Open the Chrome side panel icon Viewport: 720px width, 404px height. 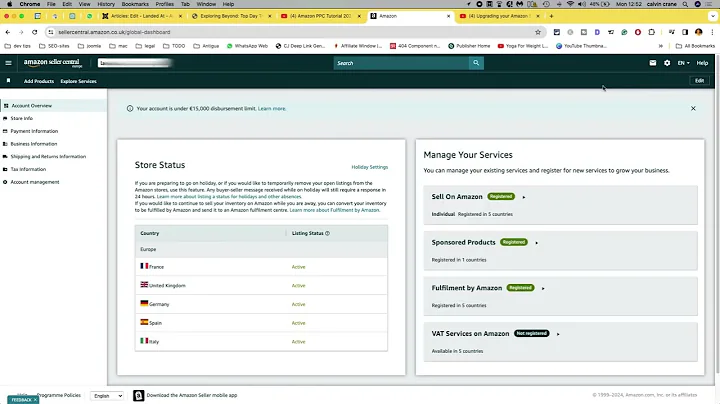click(x=685, y=32)
